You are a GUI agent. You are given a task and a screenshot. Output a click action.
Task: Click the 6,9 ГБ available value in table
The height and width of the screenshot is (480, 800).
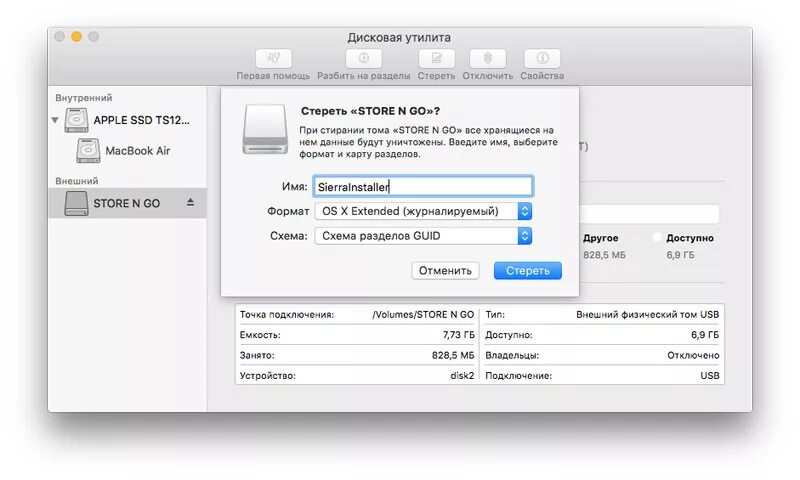click(x=705, y=335)
